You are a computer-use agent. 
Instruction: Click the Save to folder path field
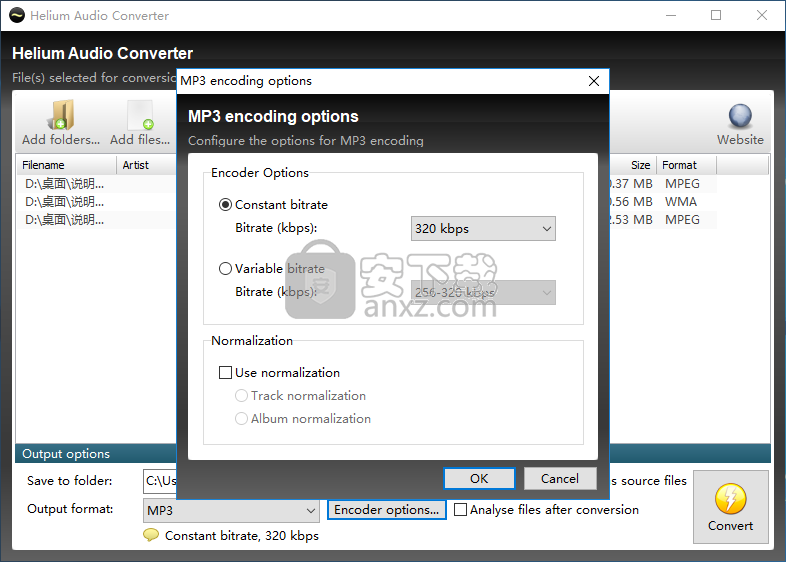160,481
